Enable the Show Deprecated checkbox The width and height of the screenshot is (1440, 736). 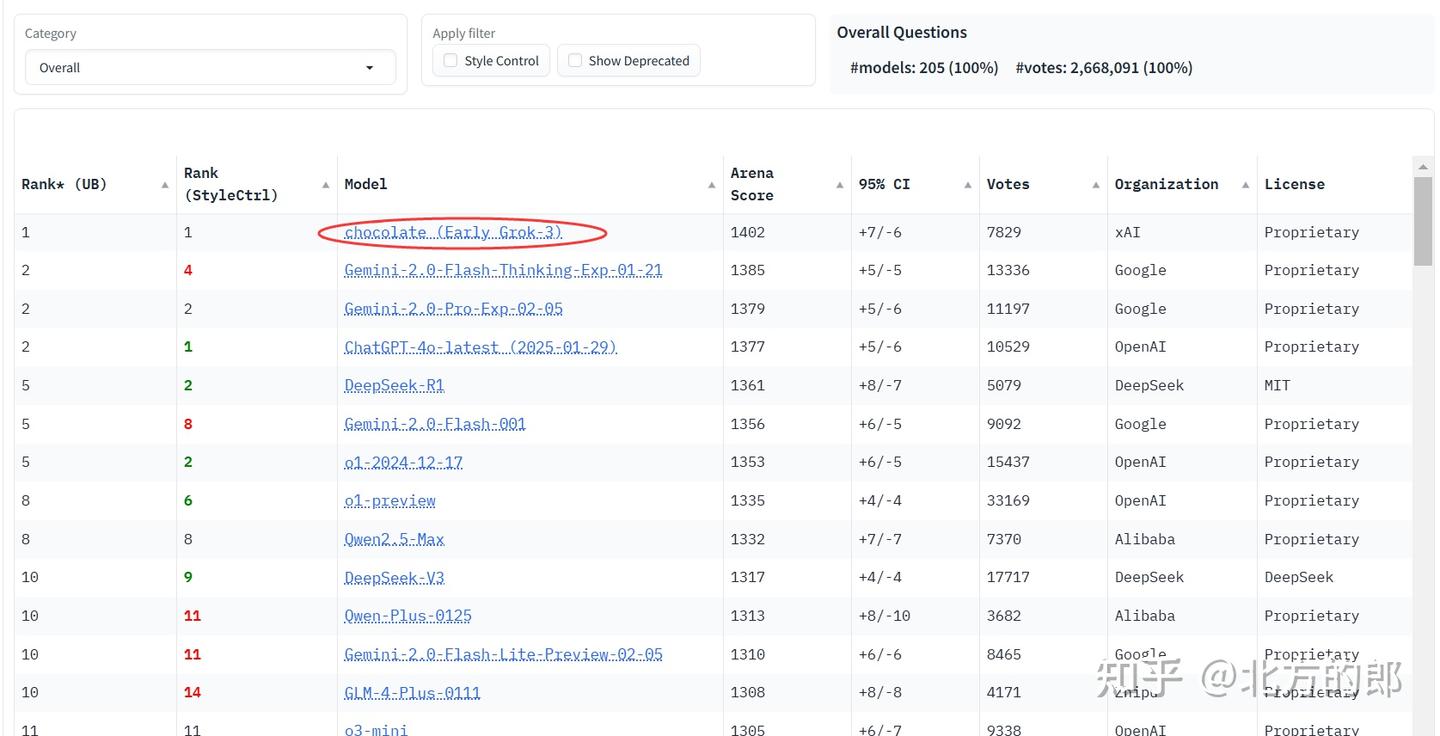[575, 61]
